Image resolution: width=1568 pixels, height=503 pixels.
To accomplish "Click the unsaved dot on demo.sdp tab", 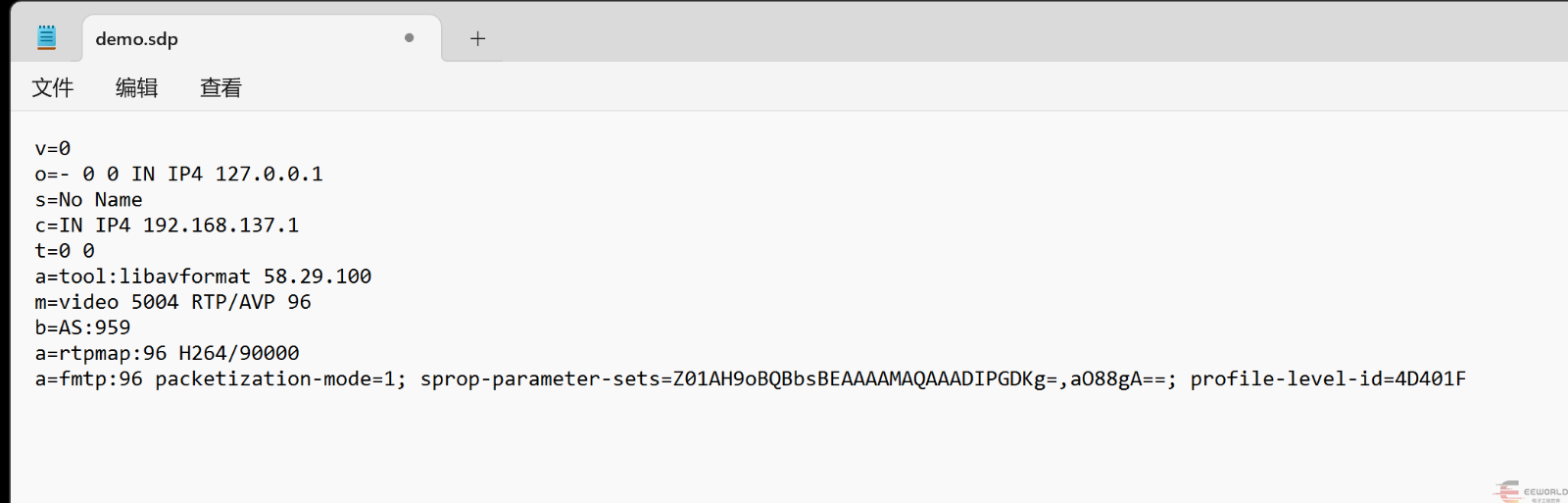I will pos(409,38).
